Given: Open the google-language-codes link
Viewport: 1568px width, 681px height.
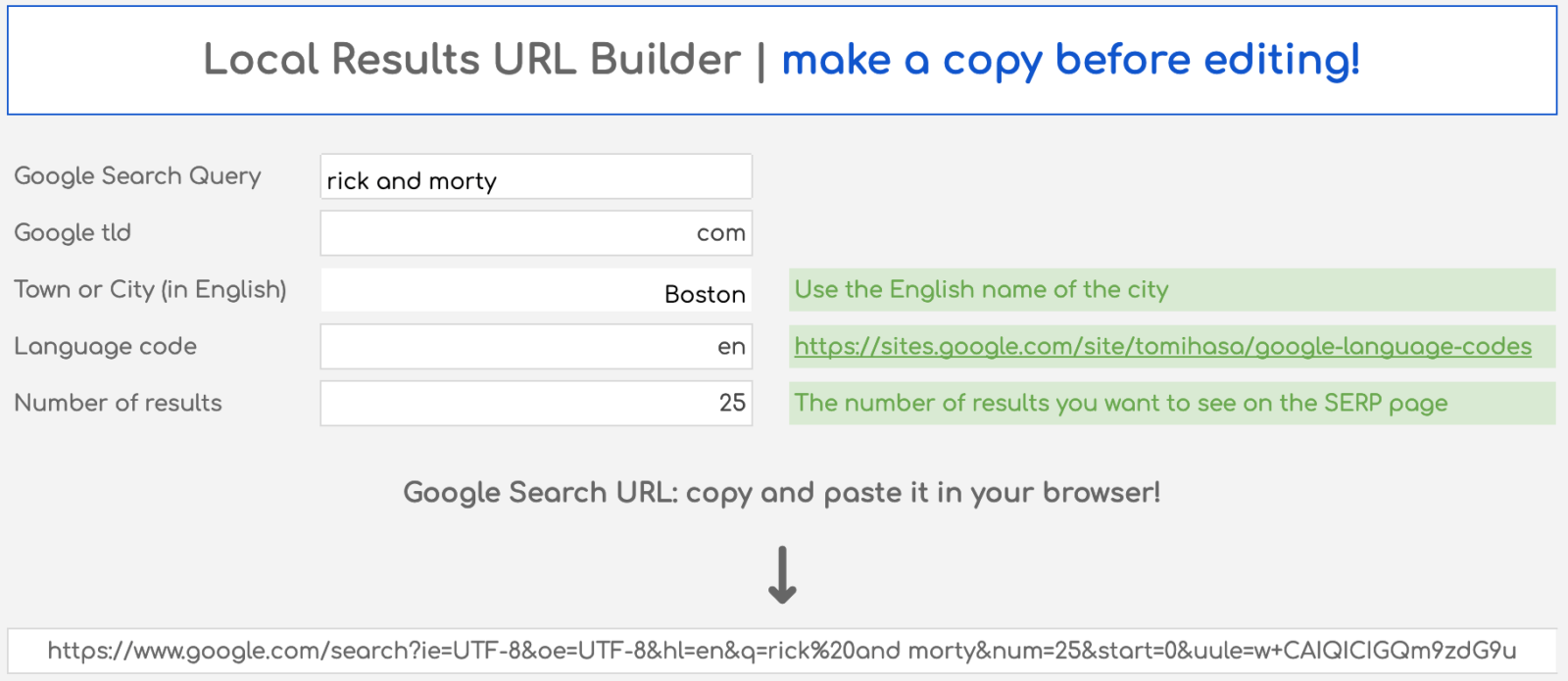Looking at the screenshot, I should click(1162, 346).
